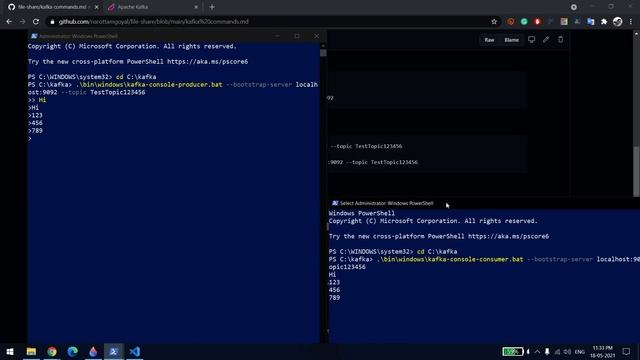Click the producer prompt line after 789
This screenshot has height=360, width=640.
[x=30, y=139]
